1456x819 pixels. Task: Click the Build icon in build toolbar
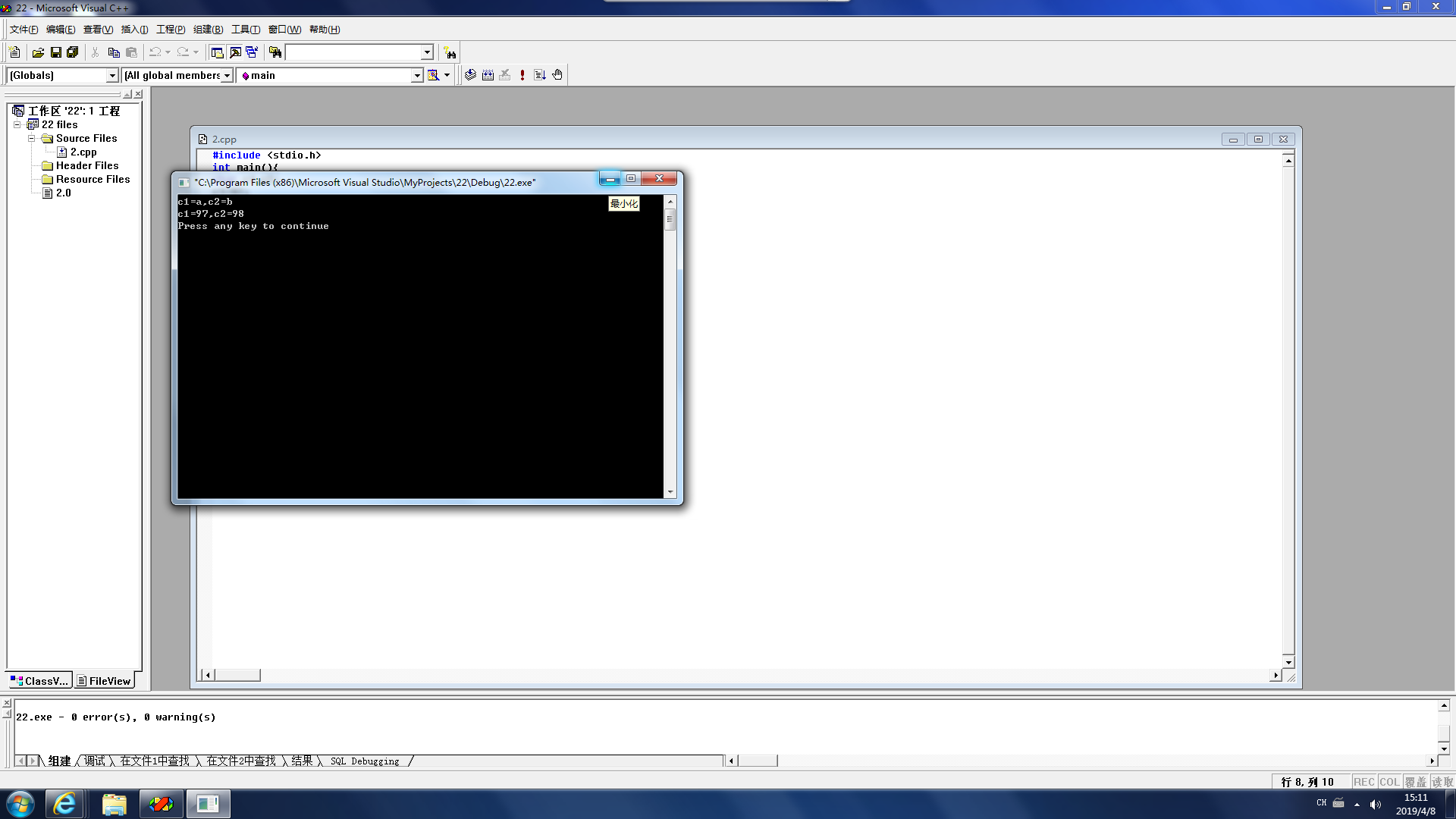coord(488,75)
